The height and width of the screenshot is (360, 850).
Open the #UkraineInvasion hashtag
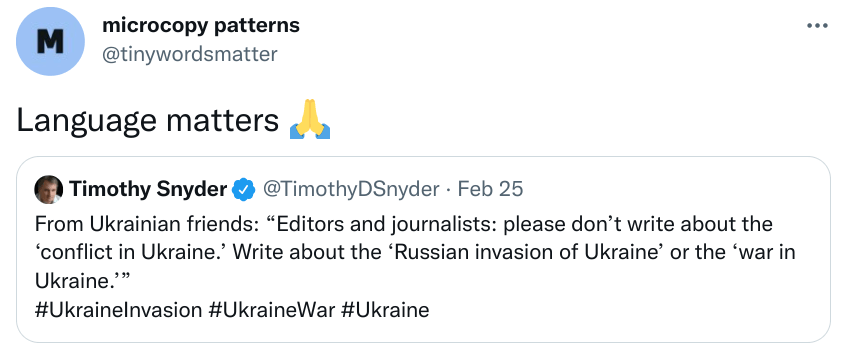coord(118,310)
